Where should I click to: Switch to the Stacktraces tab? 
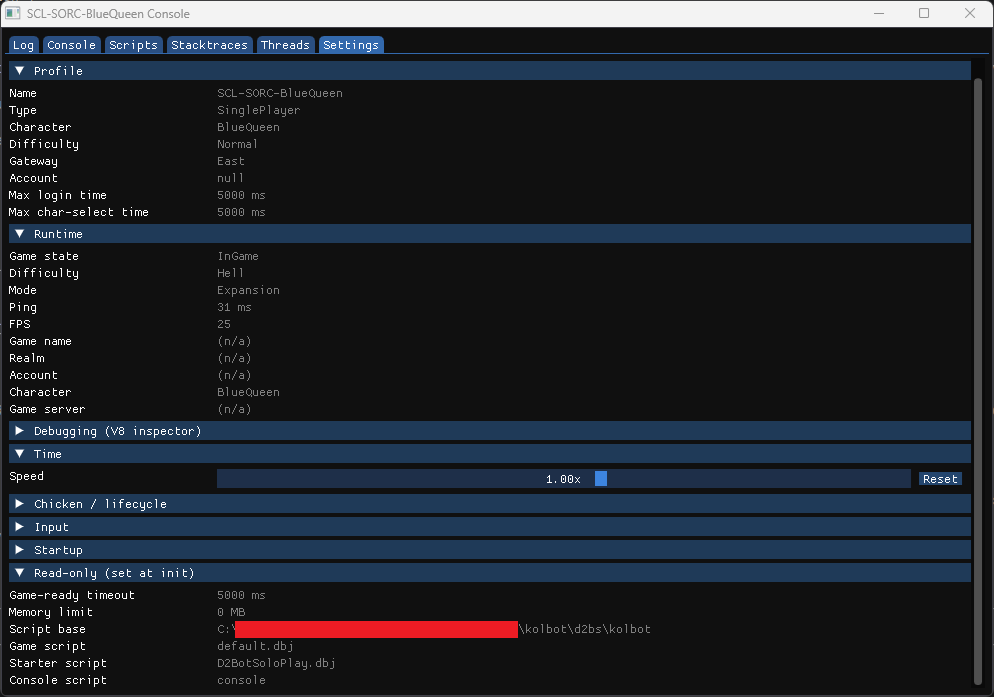coord(209,45)
